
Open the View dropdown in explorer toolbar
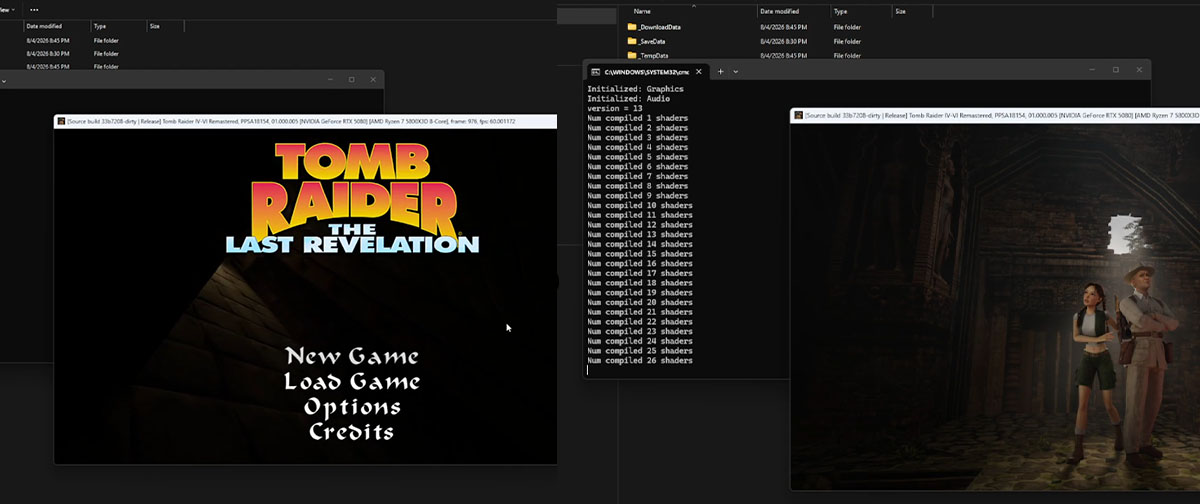7,9
